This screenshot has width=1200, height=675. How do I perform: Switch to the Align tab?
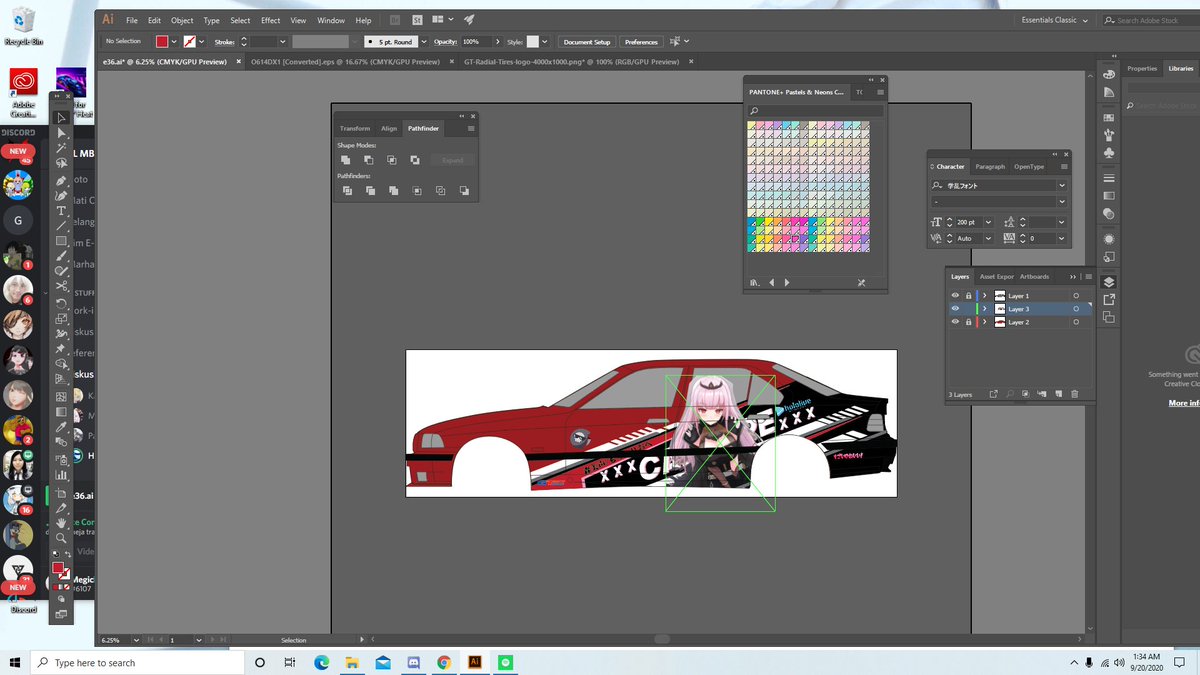tap(388, 128)
